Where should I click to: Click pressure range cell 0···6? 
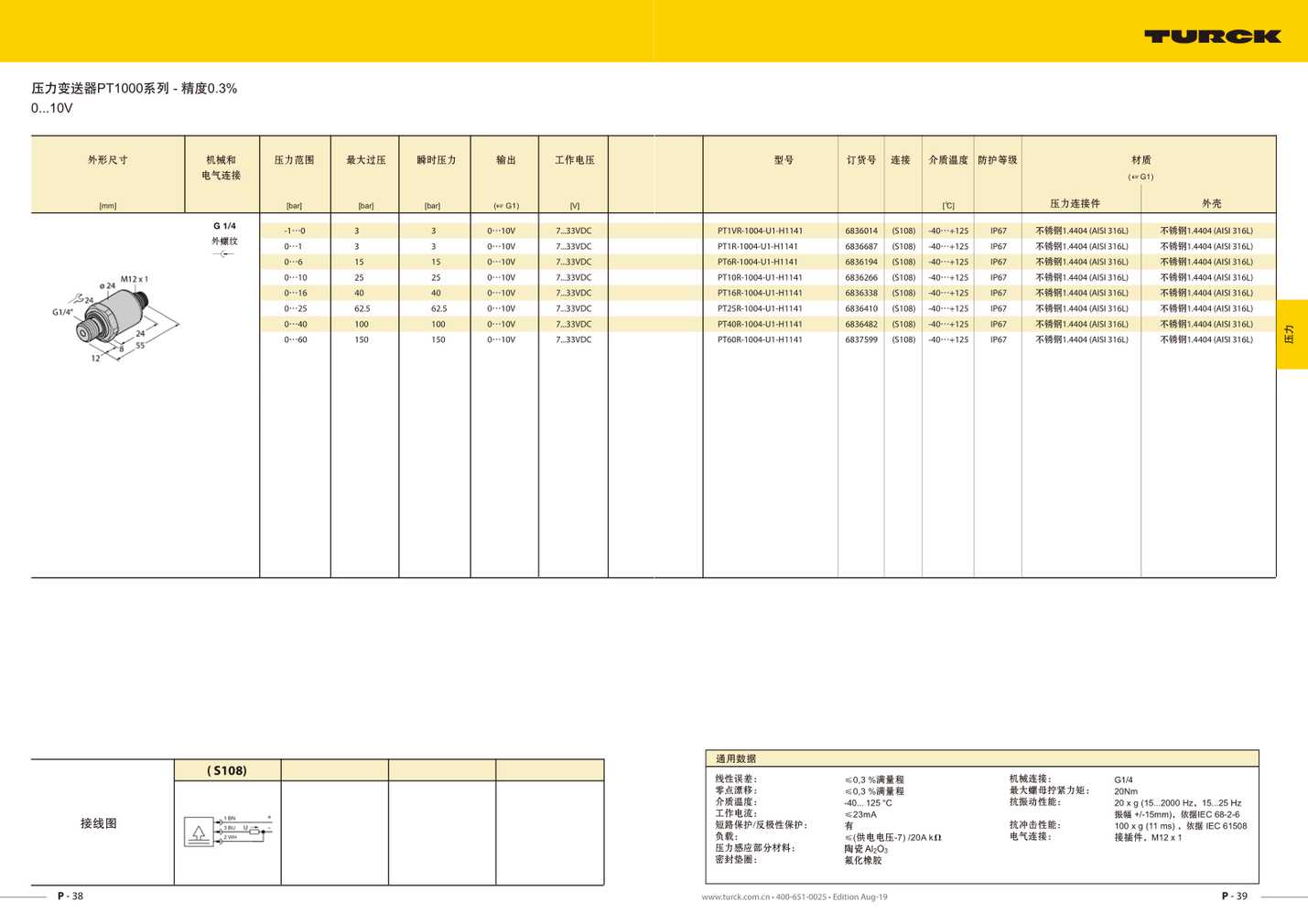coord(293,262)
